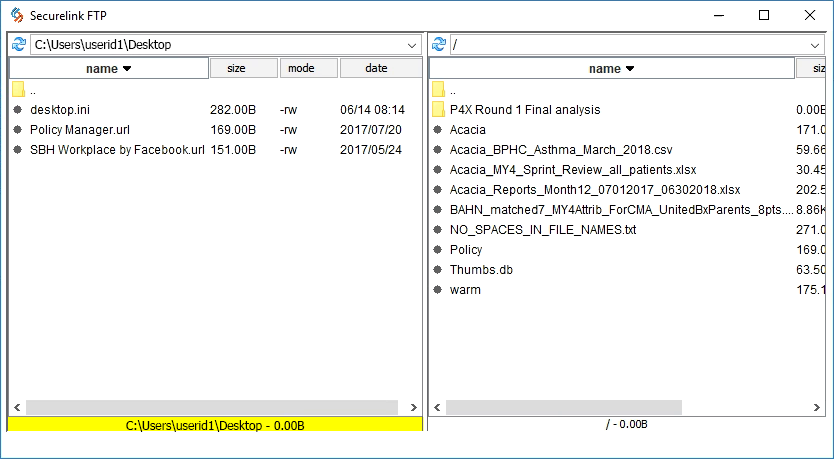The height and width of the screenshot is (459, 834).
Task: Click the remote pane refresh icon
Action: [438, 45]
